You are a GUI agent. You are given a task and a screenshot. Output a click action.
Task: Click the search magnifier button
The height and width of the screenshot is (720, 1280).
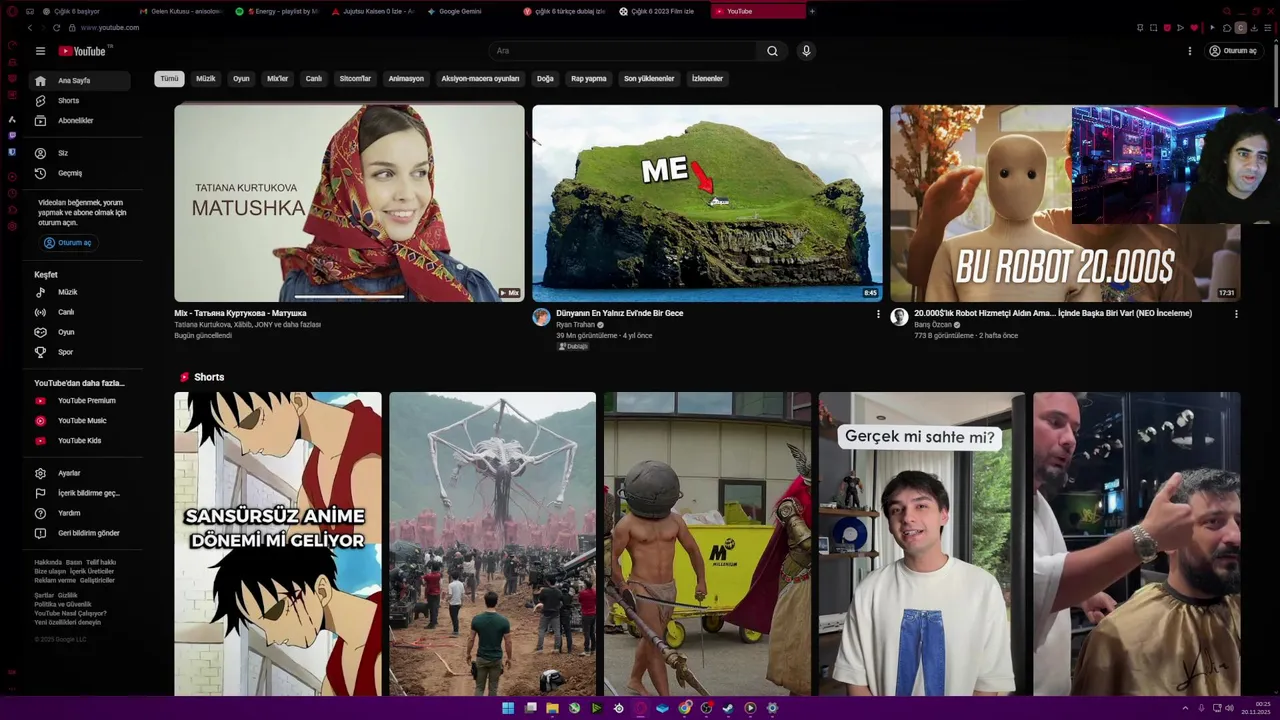click(x=772, y=51)
